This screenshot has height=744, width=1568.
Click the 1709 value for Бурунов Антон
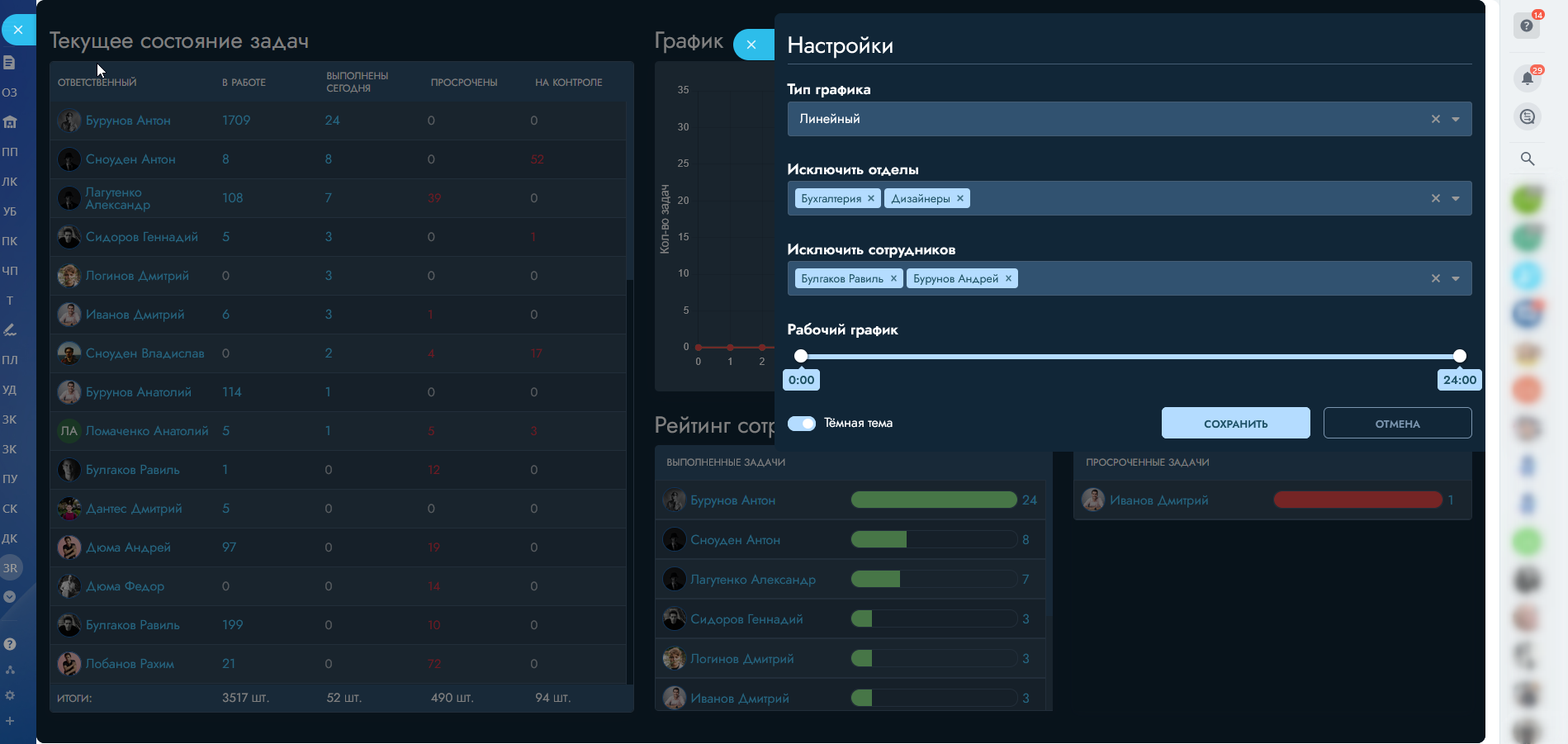[236, 121]
